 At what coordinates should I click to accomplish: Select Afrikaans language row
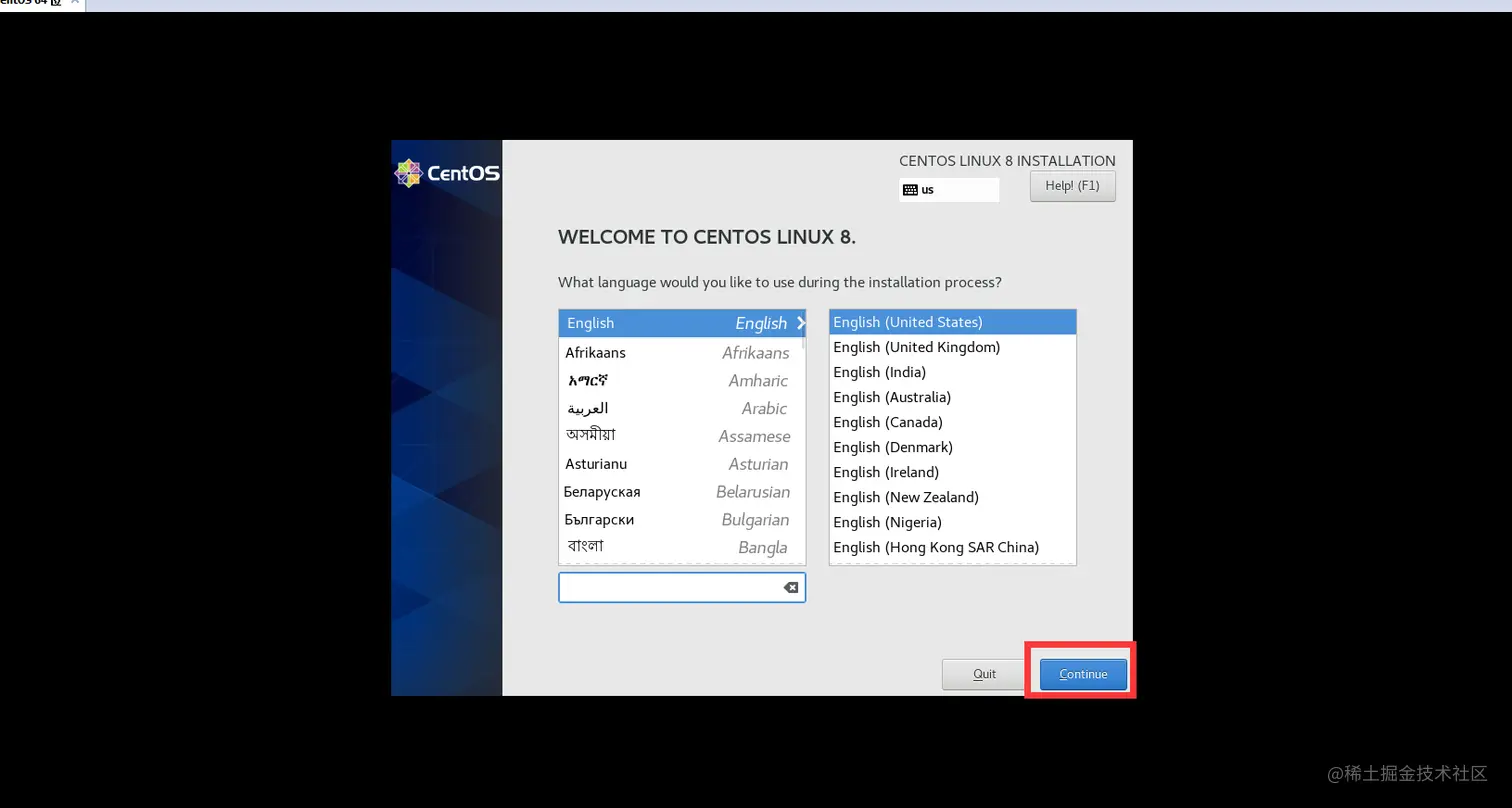point(681,353)
